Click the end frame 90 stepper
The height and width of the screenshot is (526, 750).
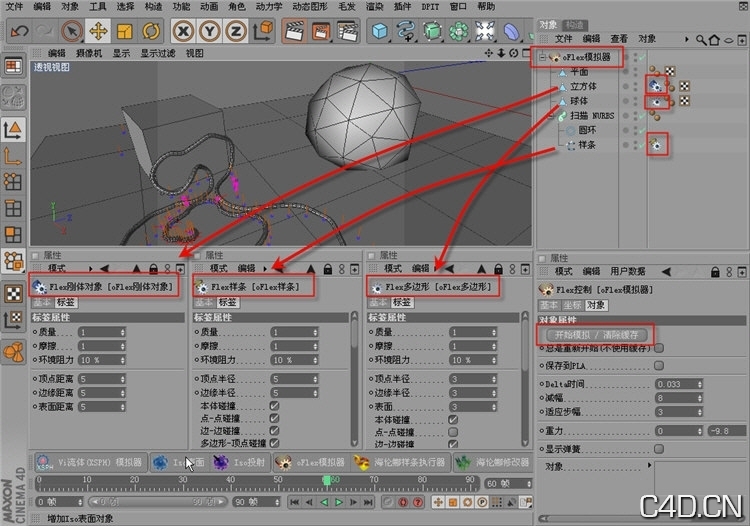point(277,502)
